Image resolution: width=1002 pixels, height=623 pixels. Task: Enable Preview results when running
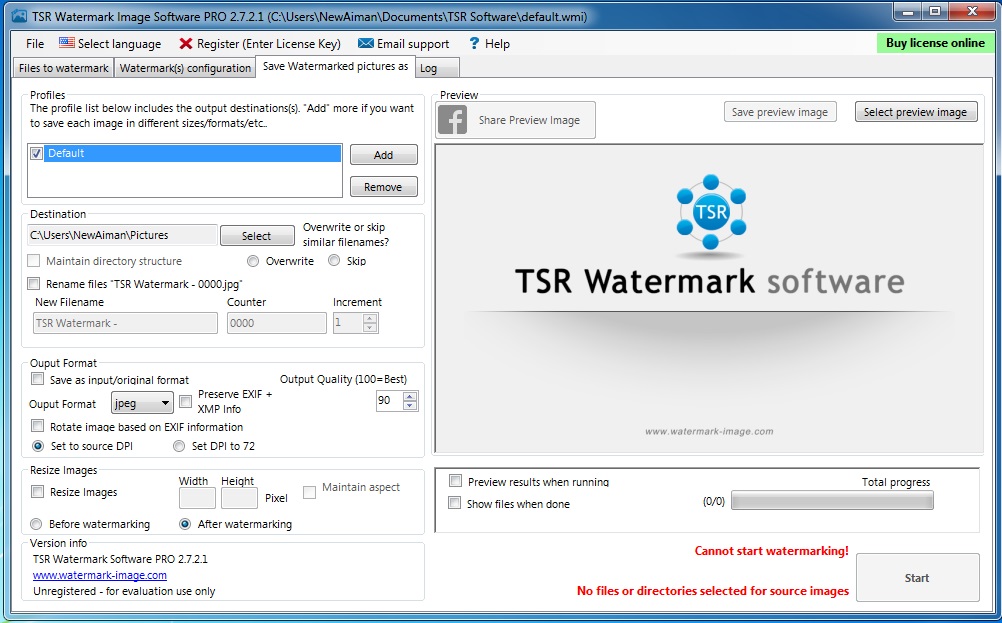[456, 481]
